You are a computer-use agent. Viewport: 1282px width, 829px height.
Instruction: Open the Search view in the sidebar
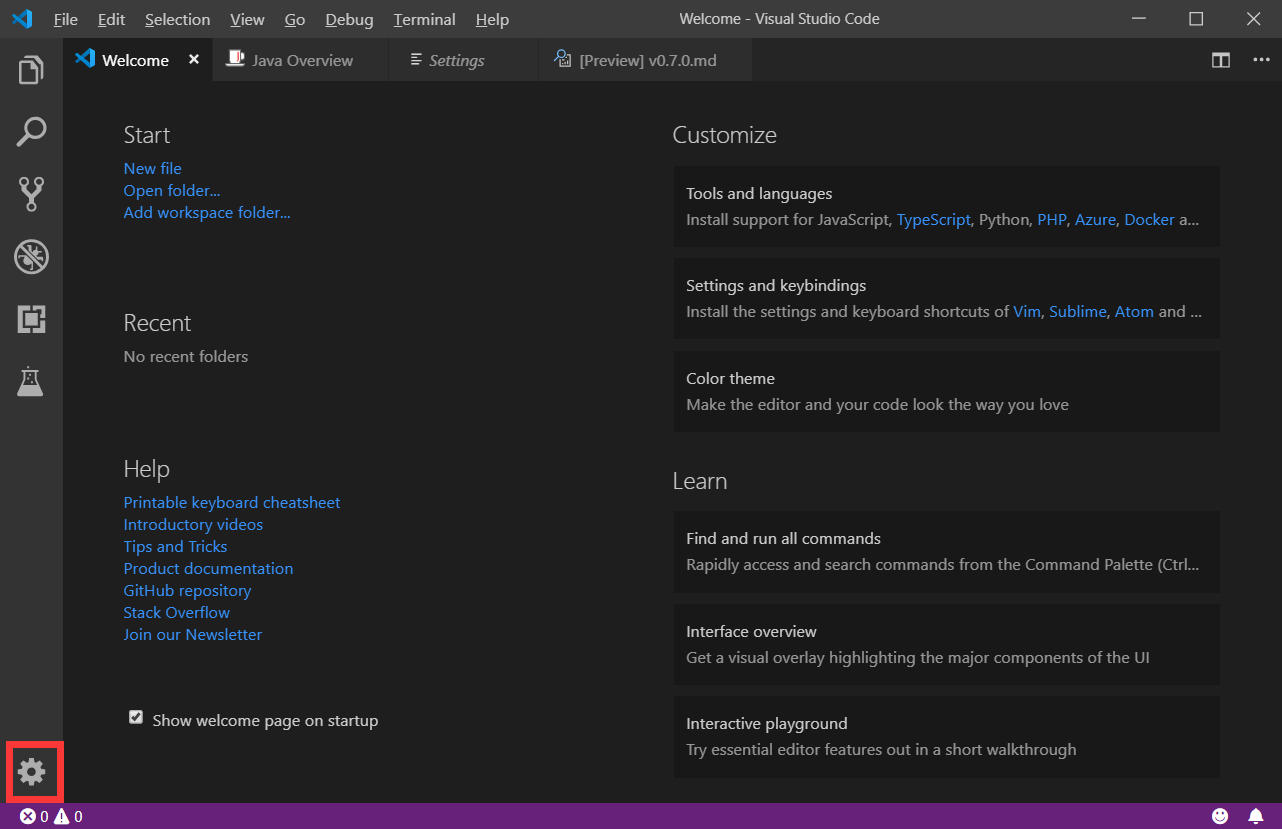coord(30,131)
